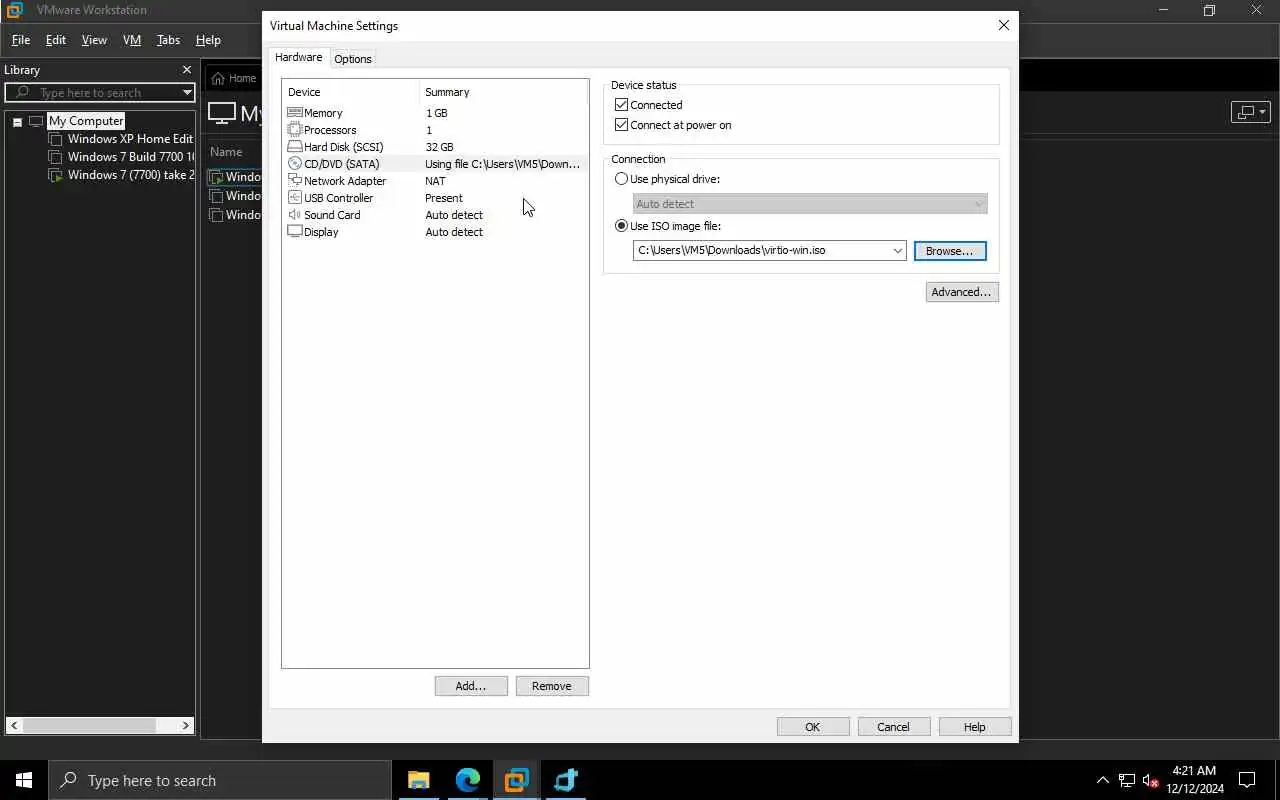Click the NAT summary value
1280x800 pixels.
pos(436,181)
